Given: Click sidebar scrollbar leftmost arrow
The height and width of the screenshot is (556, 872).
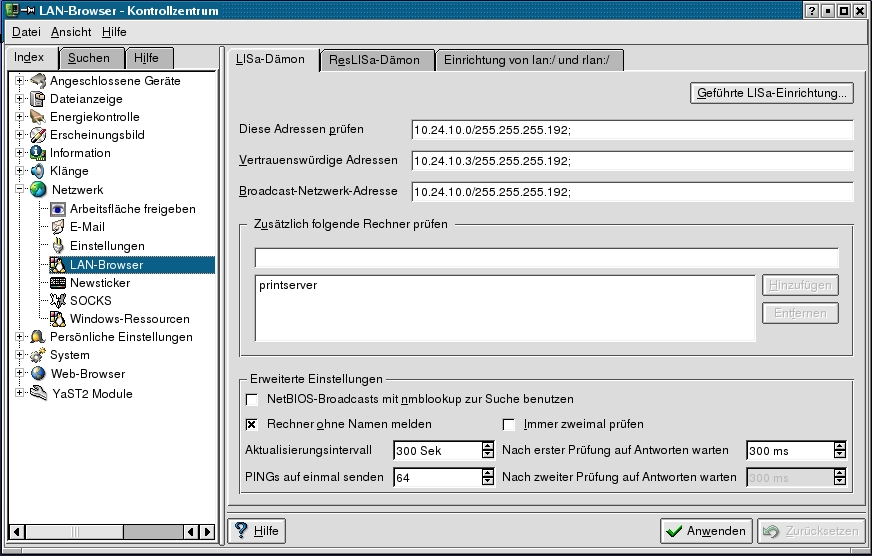Looking at the screenshot, I should pos(17,532).
